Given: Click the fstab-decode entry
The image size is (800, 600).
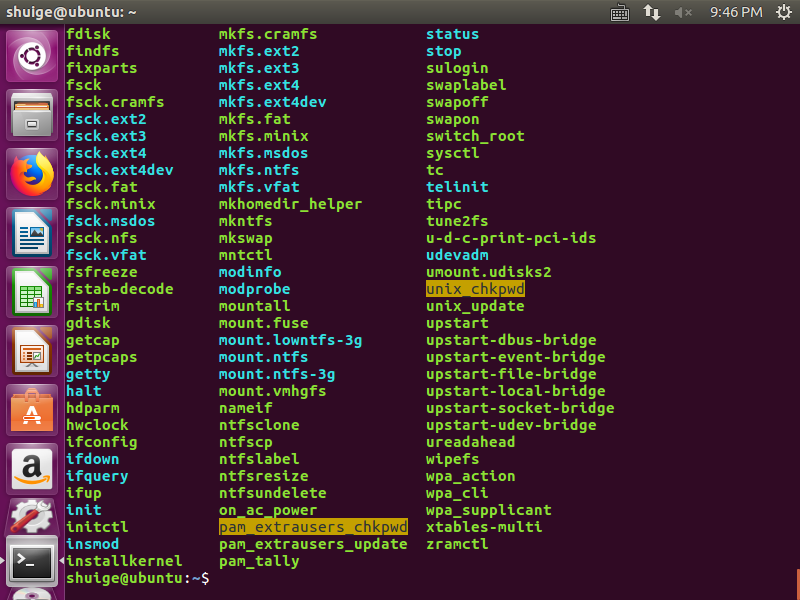Looking at the screenshot, I should click(120, 289).
